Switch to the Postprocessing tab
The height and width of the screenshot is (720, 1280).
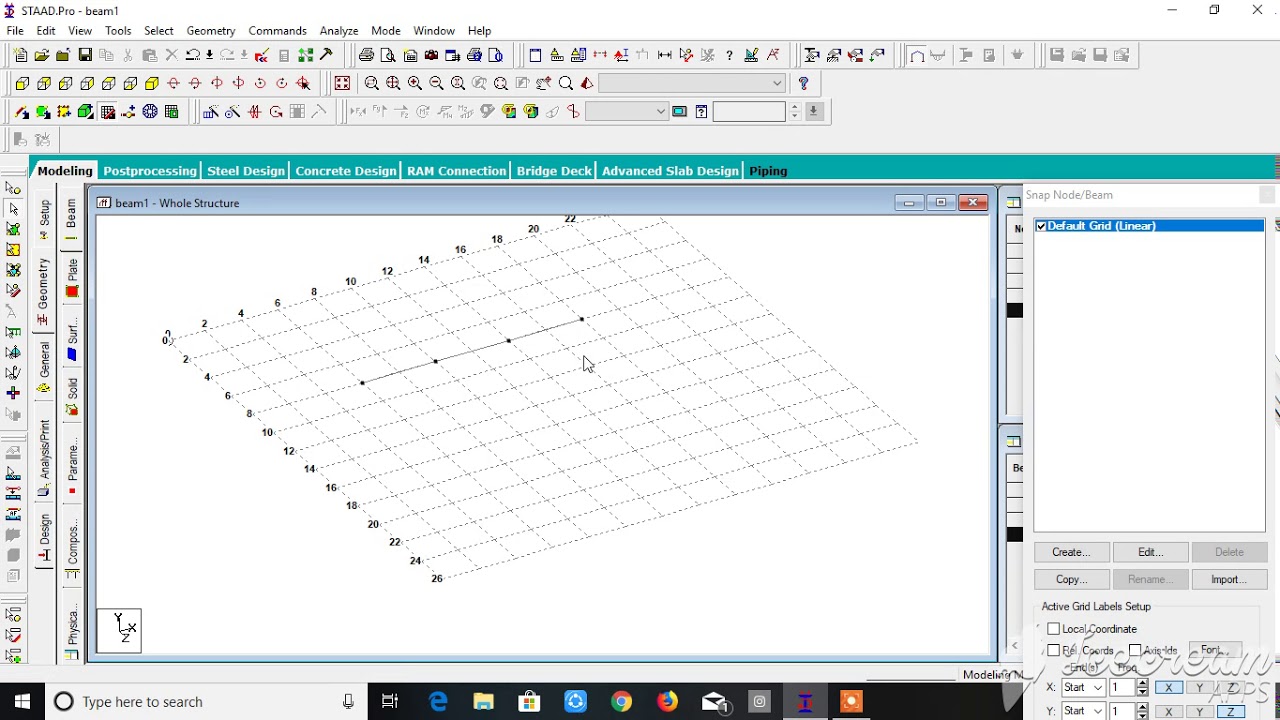click(150, 171)
